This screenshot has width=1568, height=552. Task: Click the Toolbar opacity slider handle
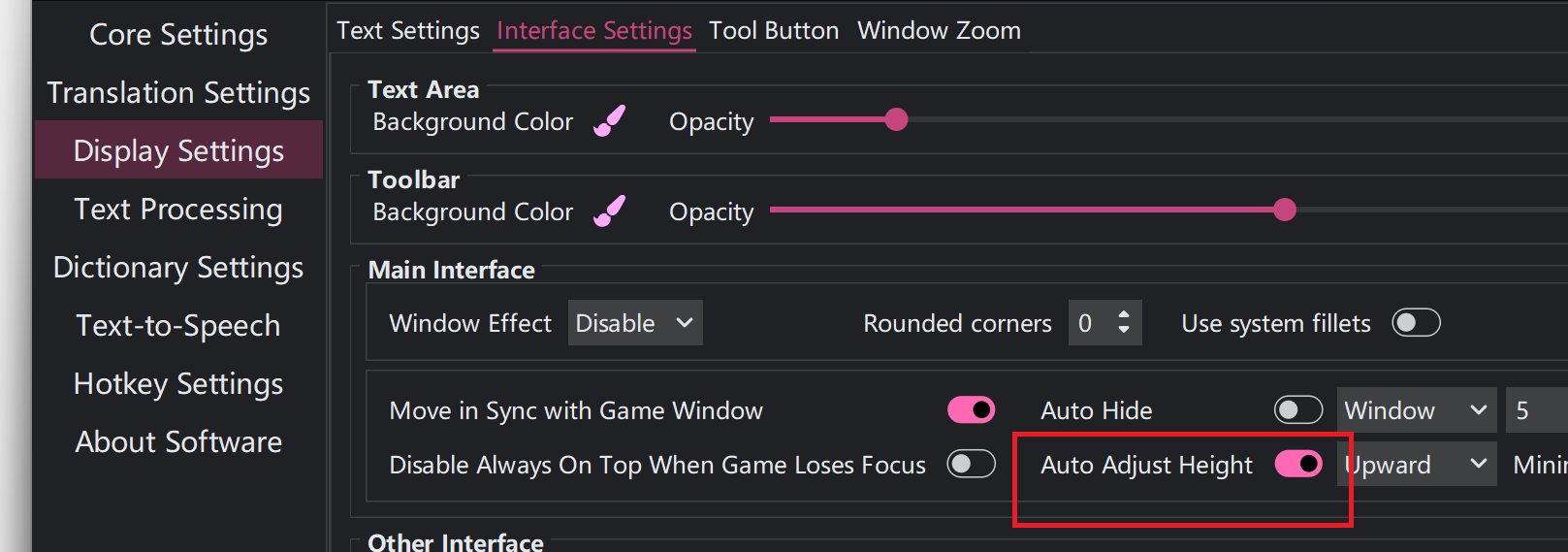(1284, 210)
